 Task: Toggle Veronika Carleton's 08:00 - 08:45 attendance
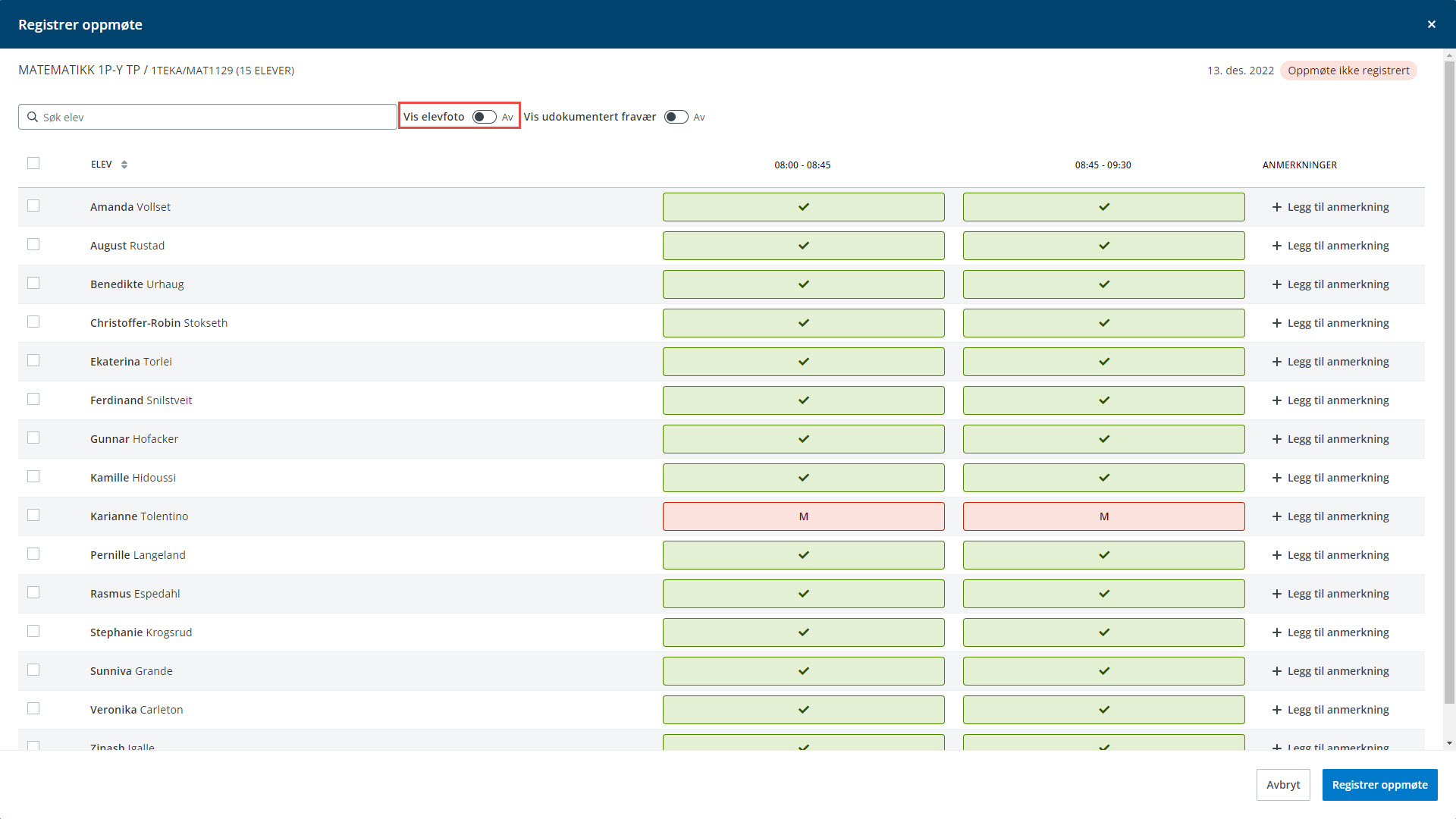(x=804, y=710)
